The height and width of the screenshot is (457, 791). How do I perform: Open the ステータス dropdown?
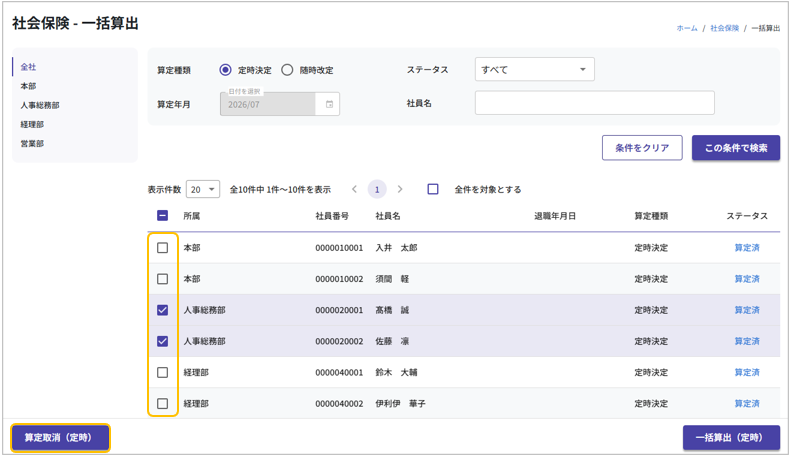click(534, 70)
